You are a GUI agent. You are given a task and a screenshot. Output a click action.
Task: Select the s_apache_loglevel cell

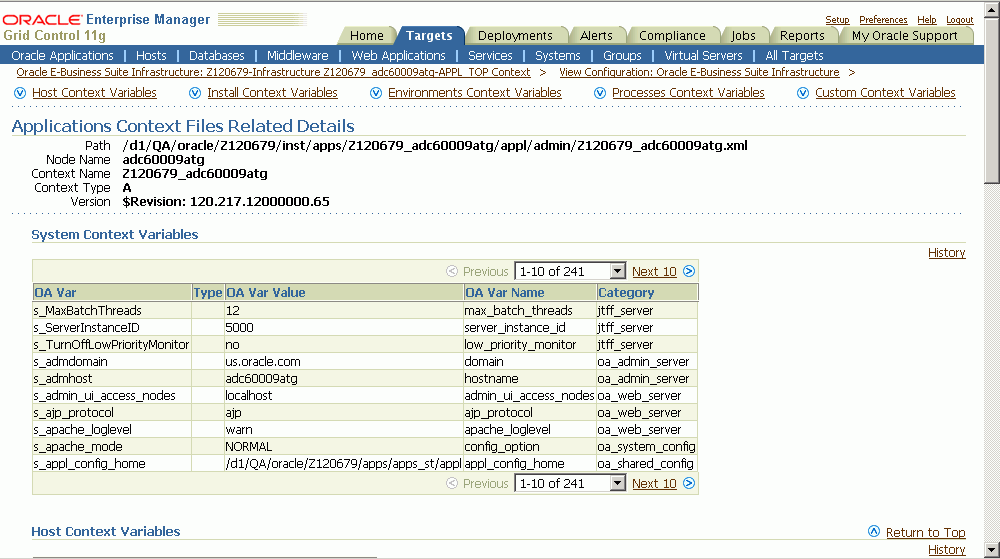pyautogui.click(x=112, y=430)
